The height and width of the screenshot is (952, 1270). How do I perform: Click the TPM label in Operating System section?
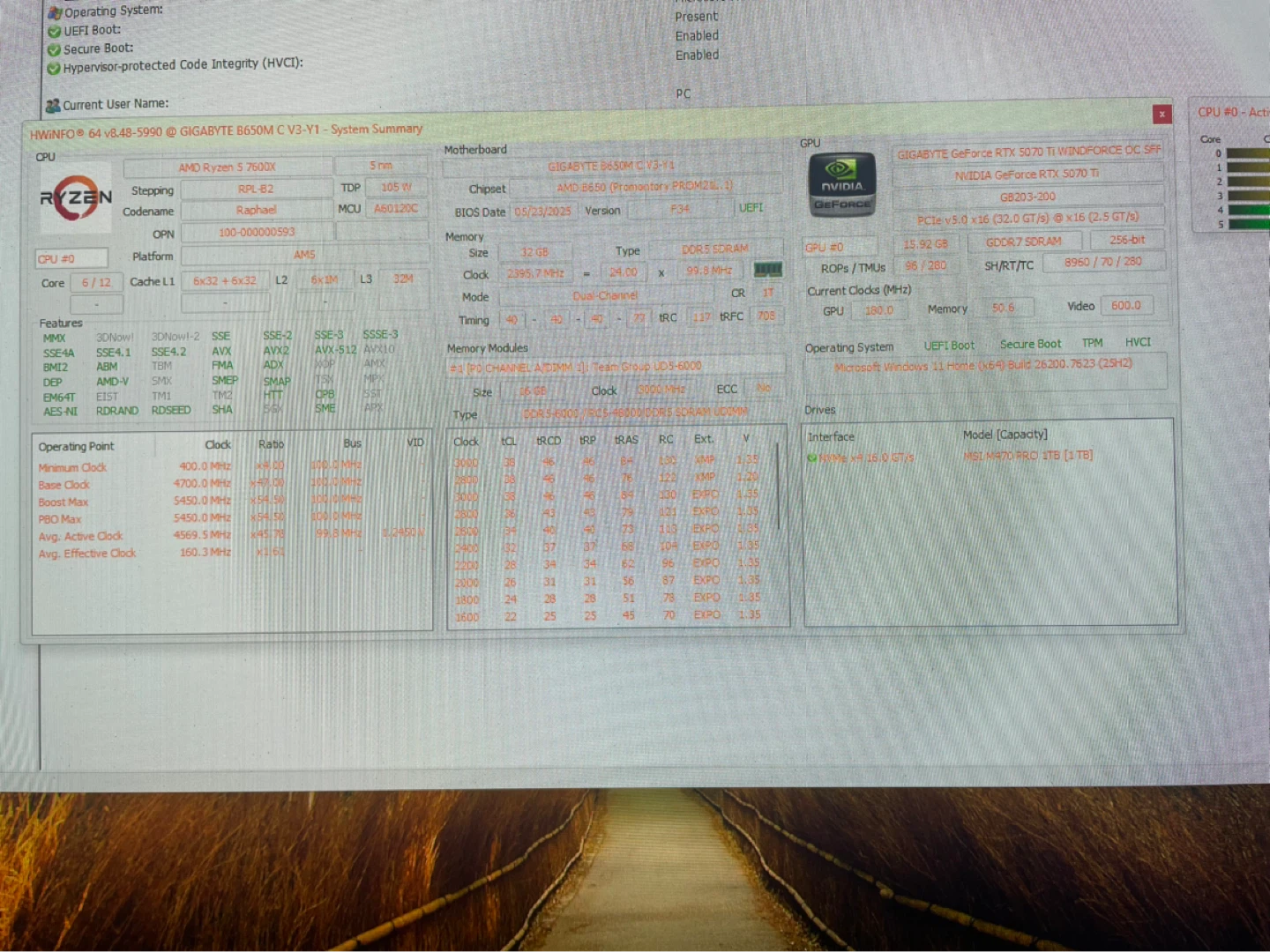click(1092, 343)
